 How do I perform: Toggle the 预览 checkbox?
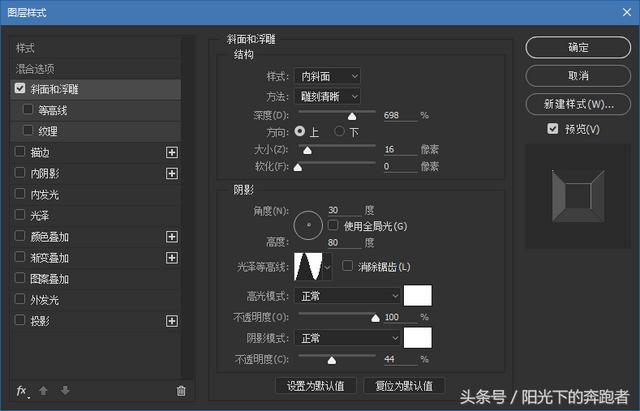click(x=552, y=129)
